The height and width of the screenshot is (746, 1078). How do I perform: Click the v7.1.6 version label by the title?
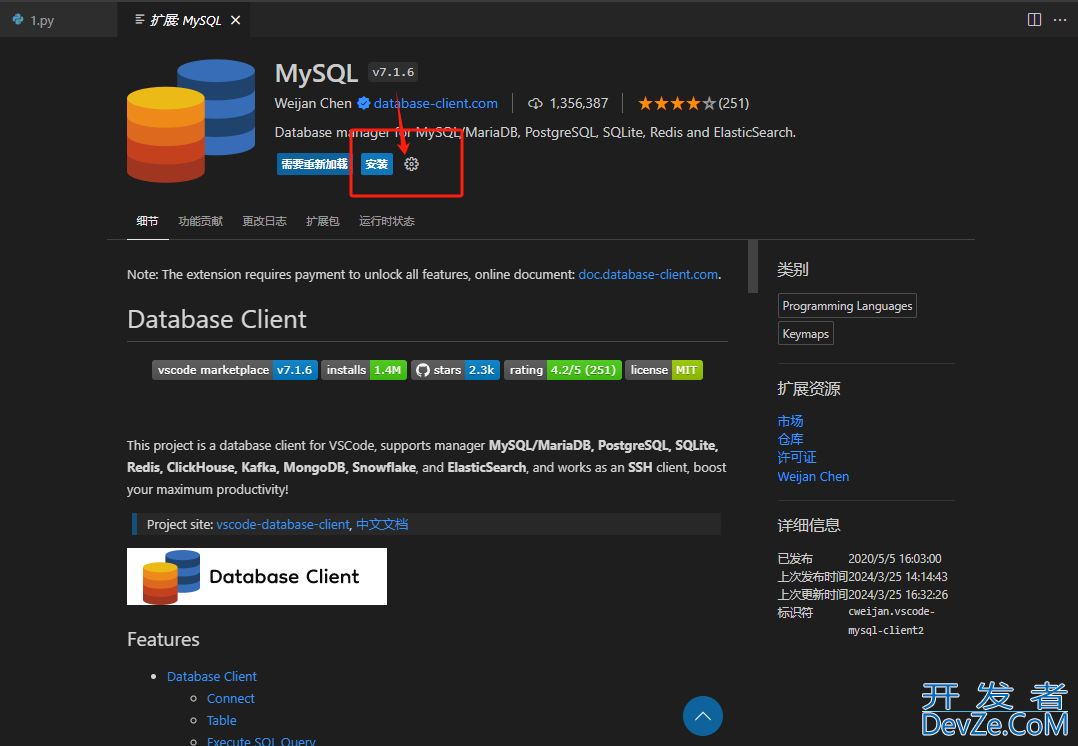pos(393,72)
